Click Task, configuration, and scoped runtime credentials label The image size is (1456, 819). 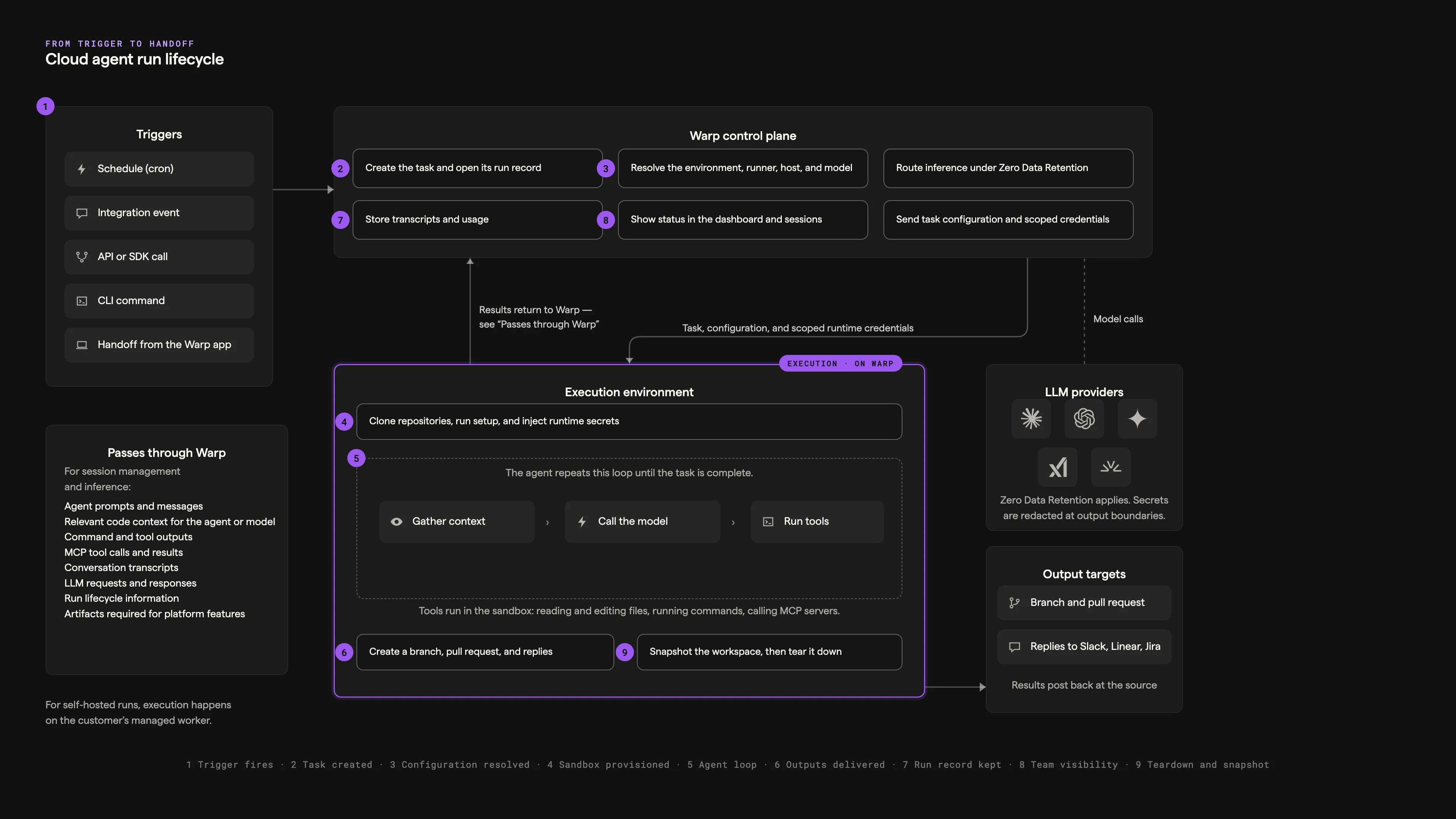coord(797,328)
